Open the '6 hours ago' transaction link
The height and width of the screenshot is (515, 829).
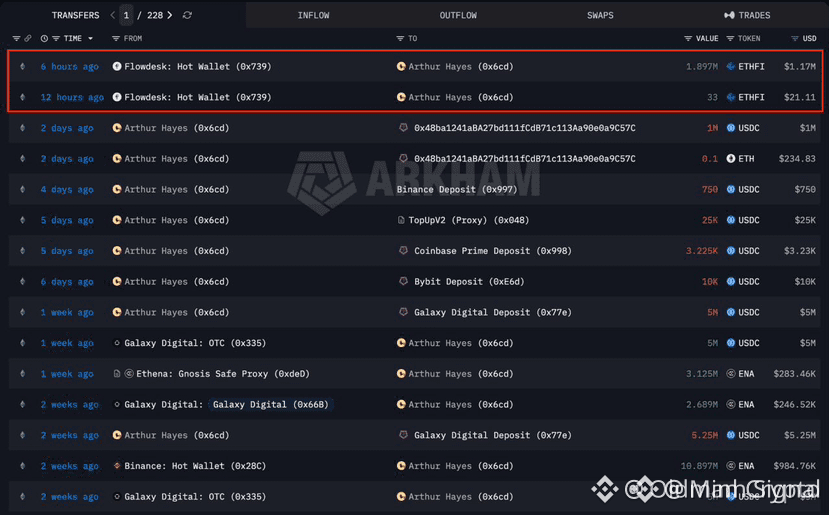(x=70, y=67)
